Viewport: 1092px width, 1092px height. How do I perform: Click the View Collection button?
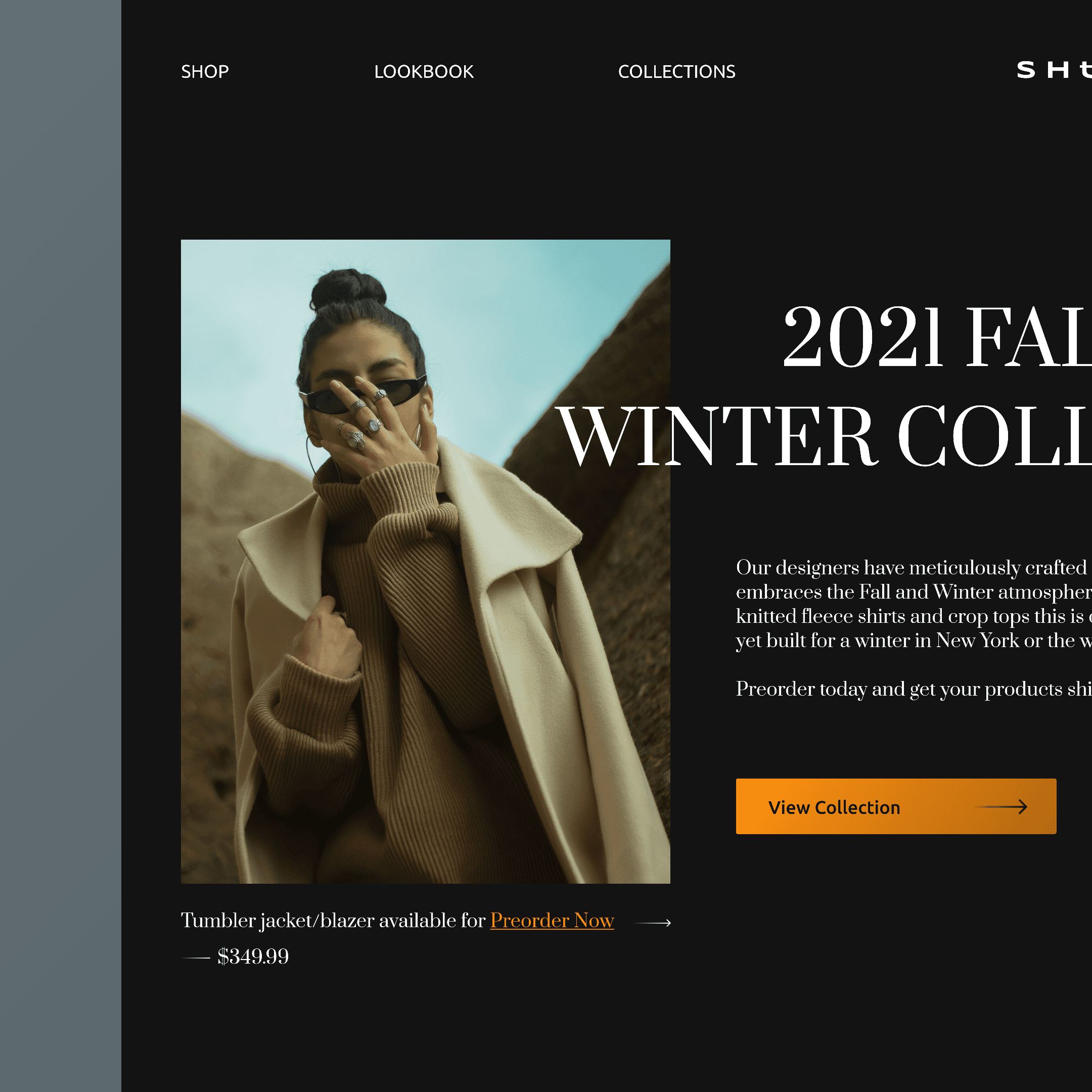896,806
